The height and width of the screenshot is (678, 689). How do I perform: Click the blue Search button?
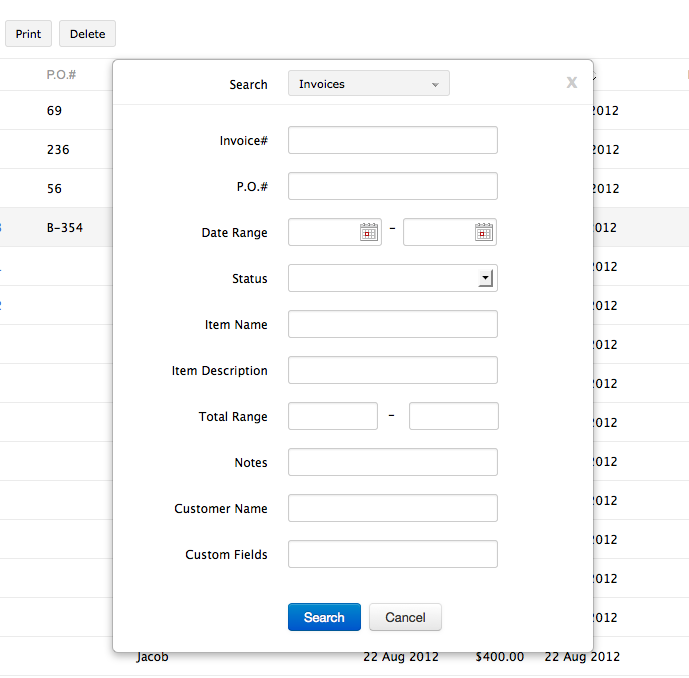324,617
